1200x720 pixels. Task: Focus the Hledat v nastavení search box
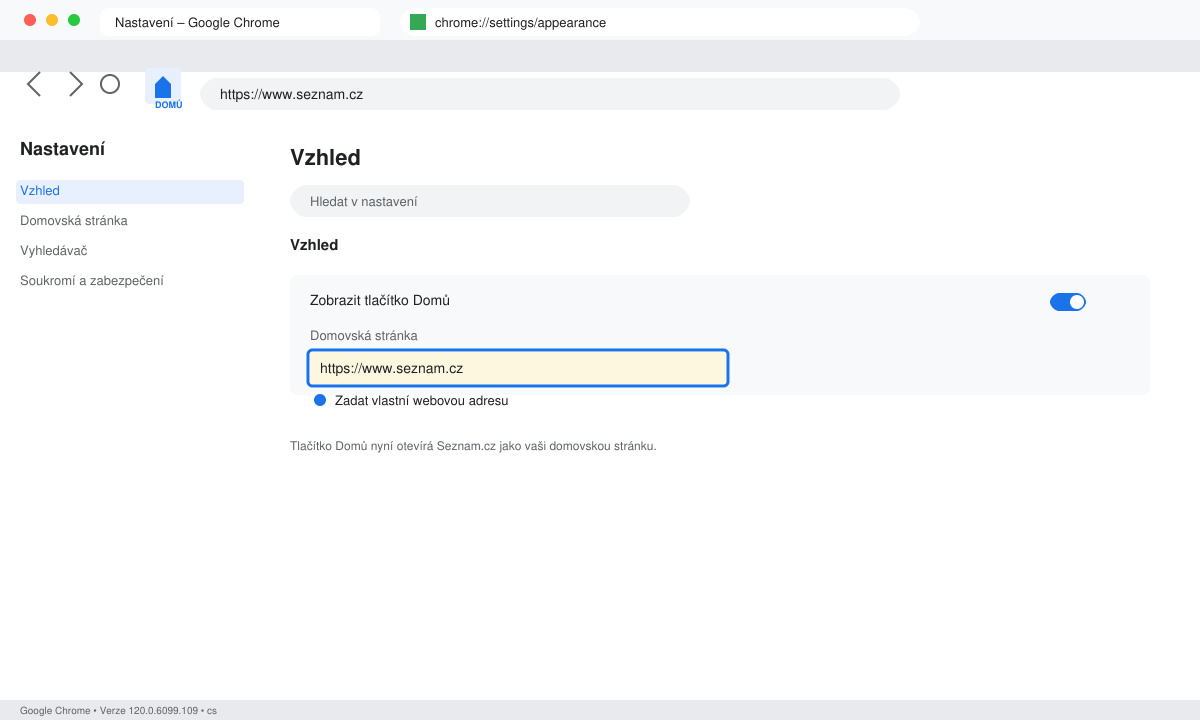pyautogui.click(x=490, y=201)
